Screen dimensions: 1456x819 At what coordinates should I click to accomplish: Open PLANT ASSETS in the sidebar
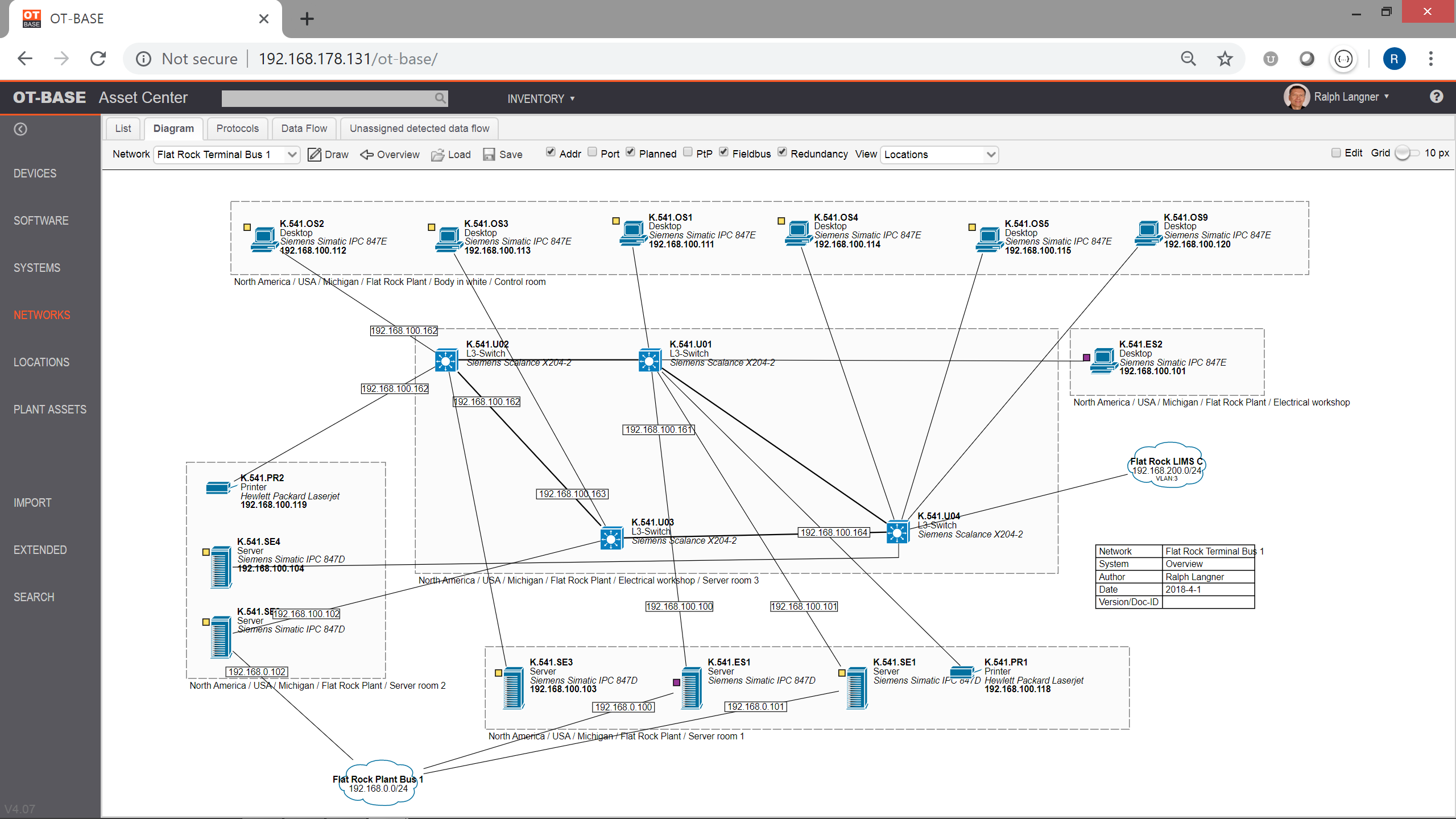point(50,409)
